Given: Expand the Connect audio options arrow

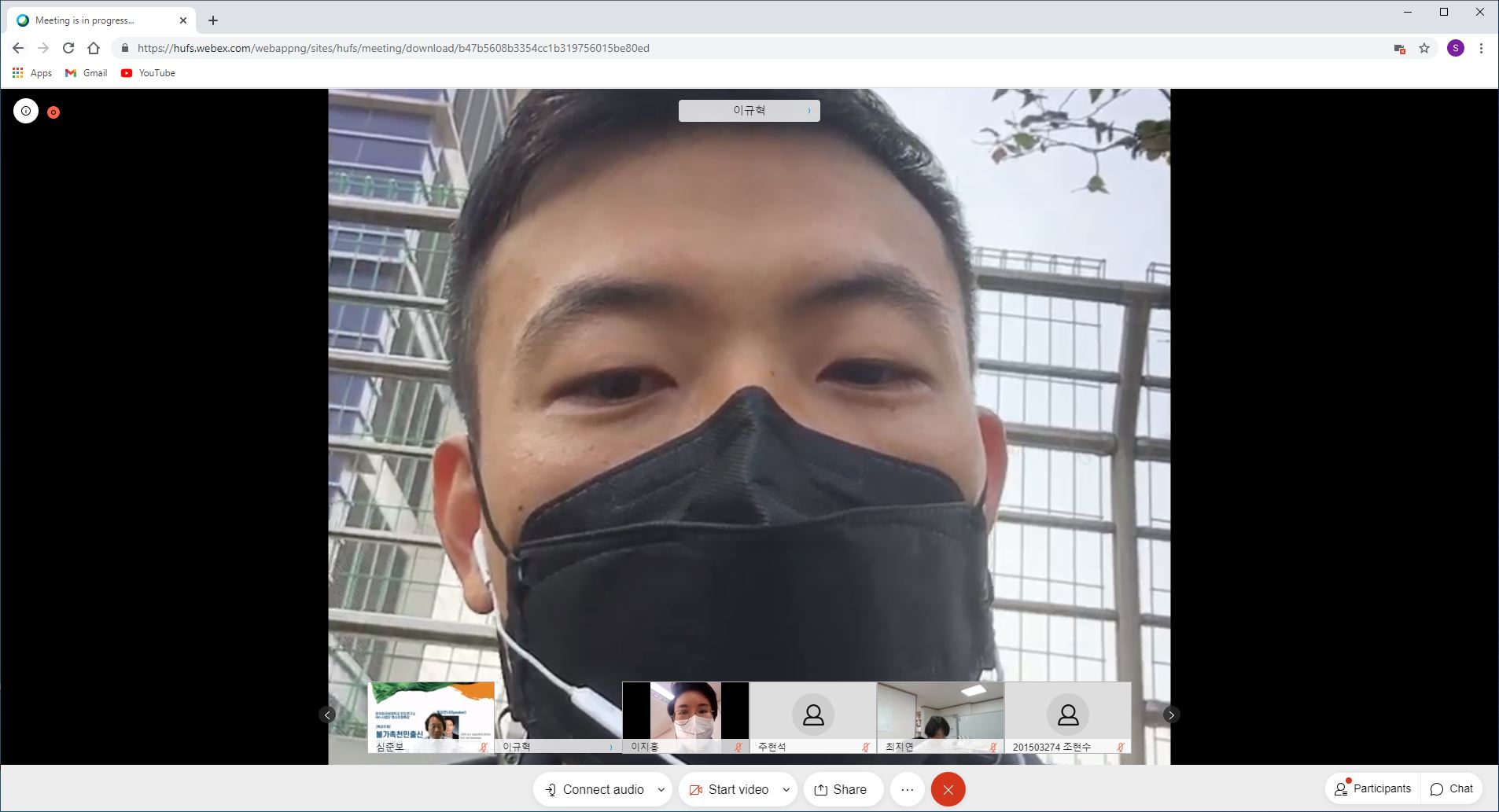Looking at the screenshot, I should (x=661, y=789).
